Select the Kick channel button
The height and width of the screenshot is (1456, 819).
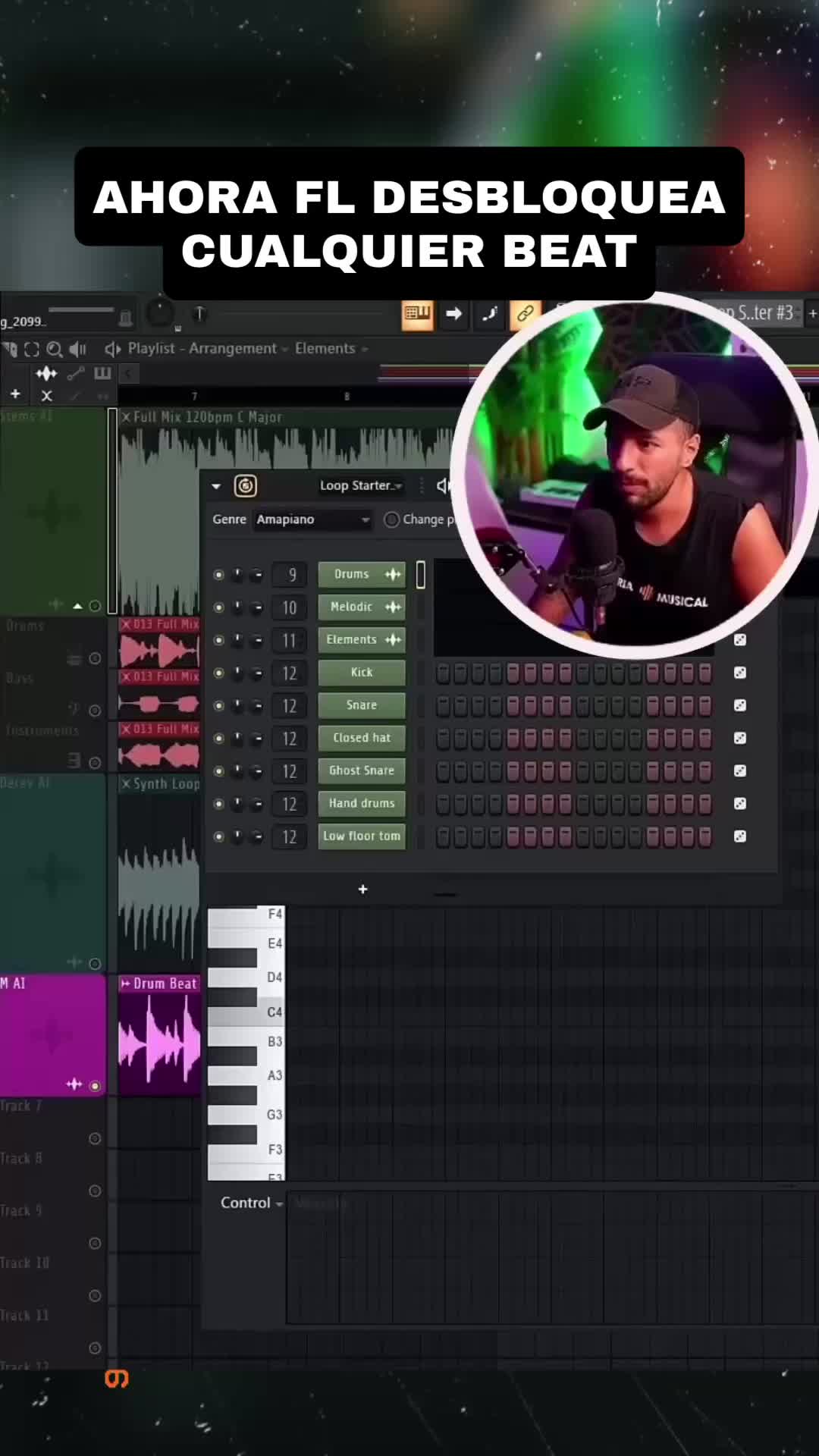[362, 672]
